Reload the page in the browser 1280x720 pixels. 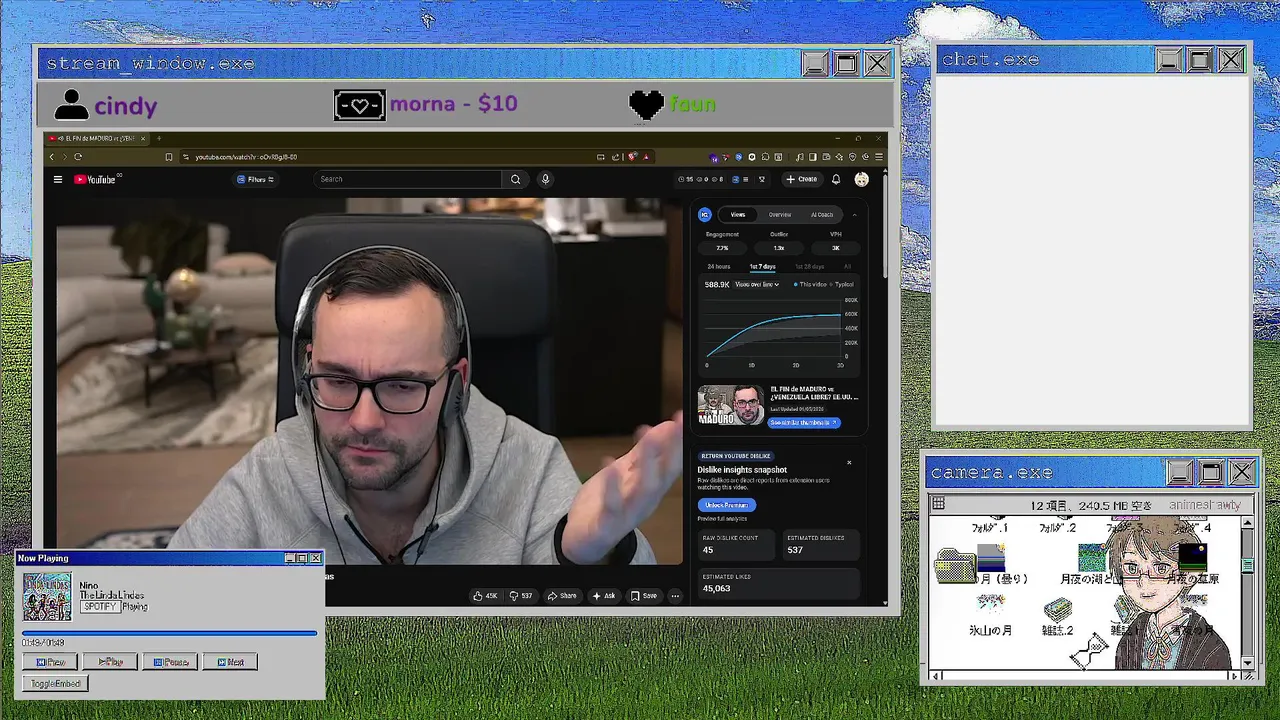(x=78, y=157)
